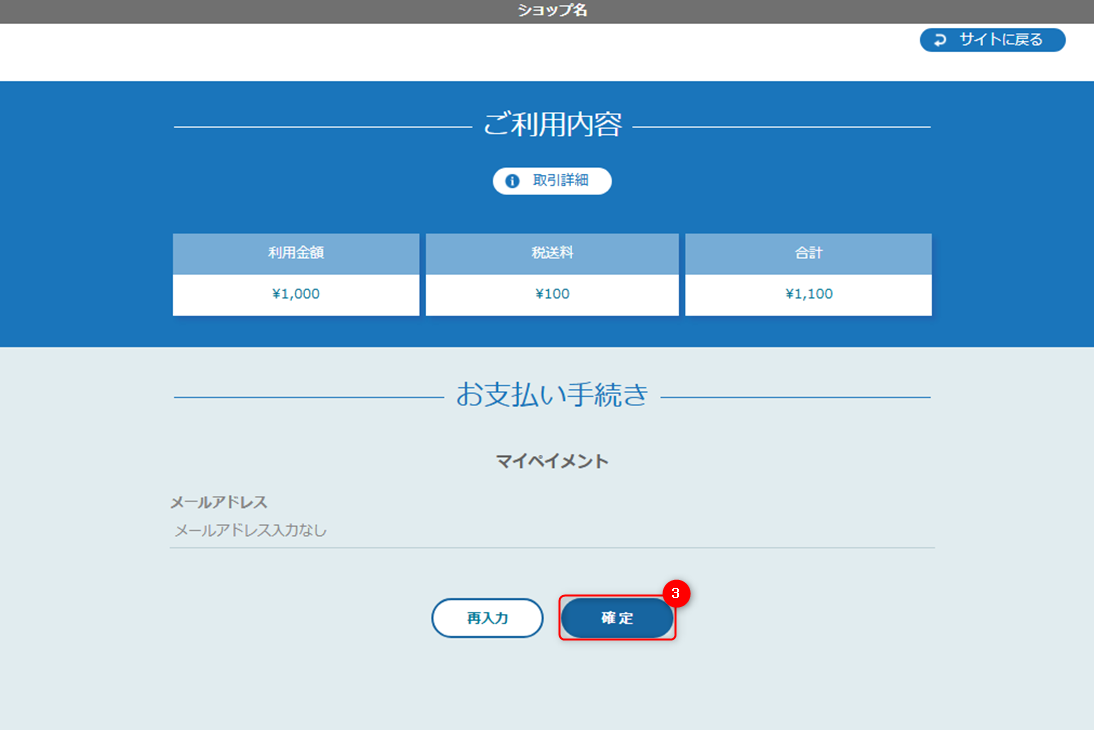The width and height of the screenshot is (1094, 730).
Task: Select the 合計 column header
Action: tap(808, 253)
